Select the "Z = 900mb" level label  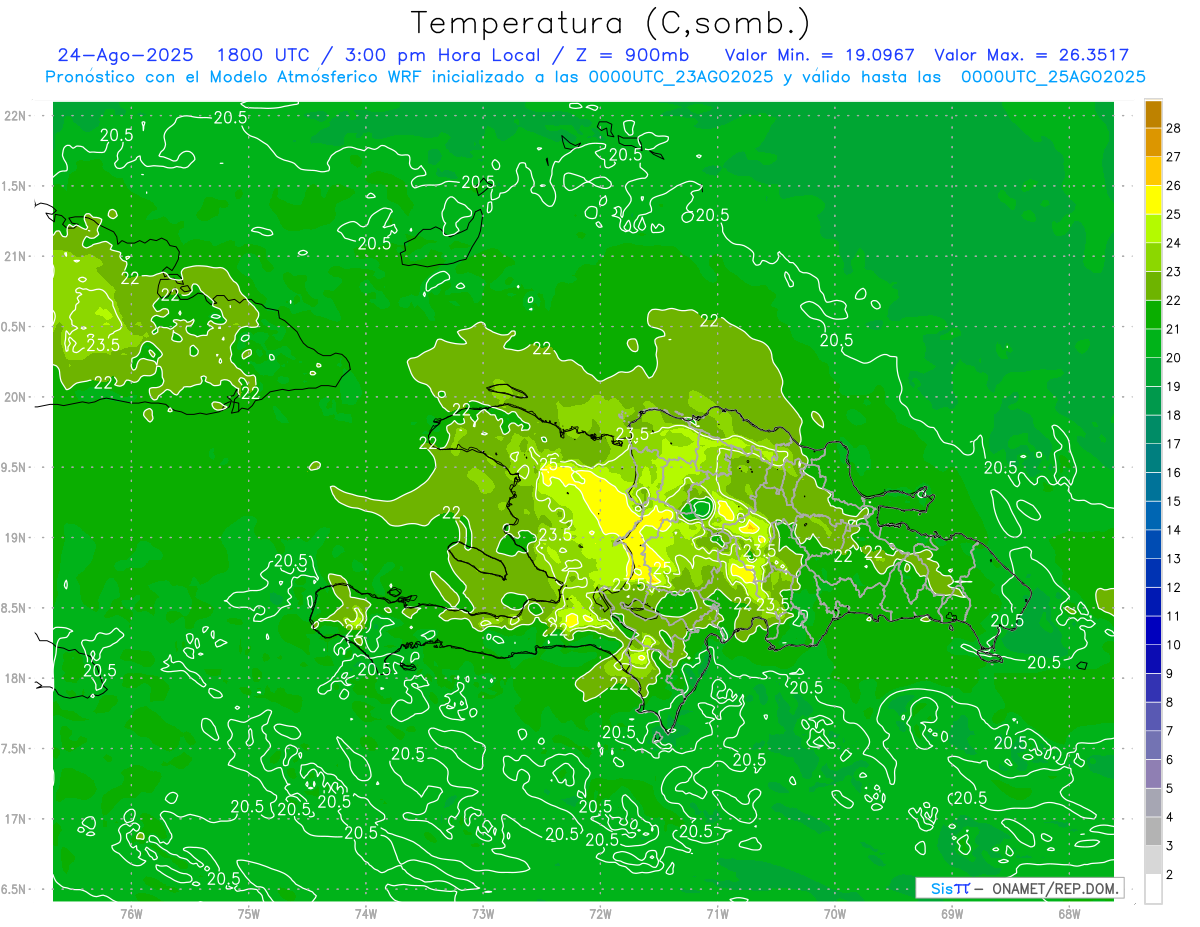coord(632,55)
